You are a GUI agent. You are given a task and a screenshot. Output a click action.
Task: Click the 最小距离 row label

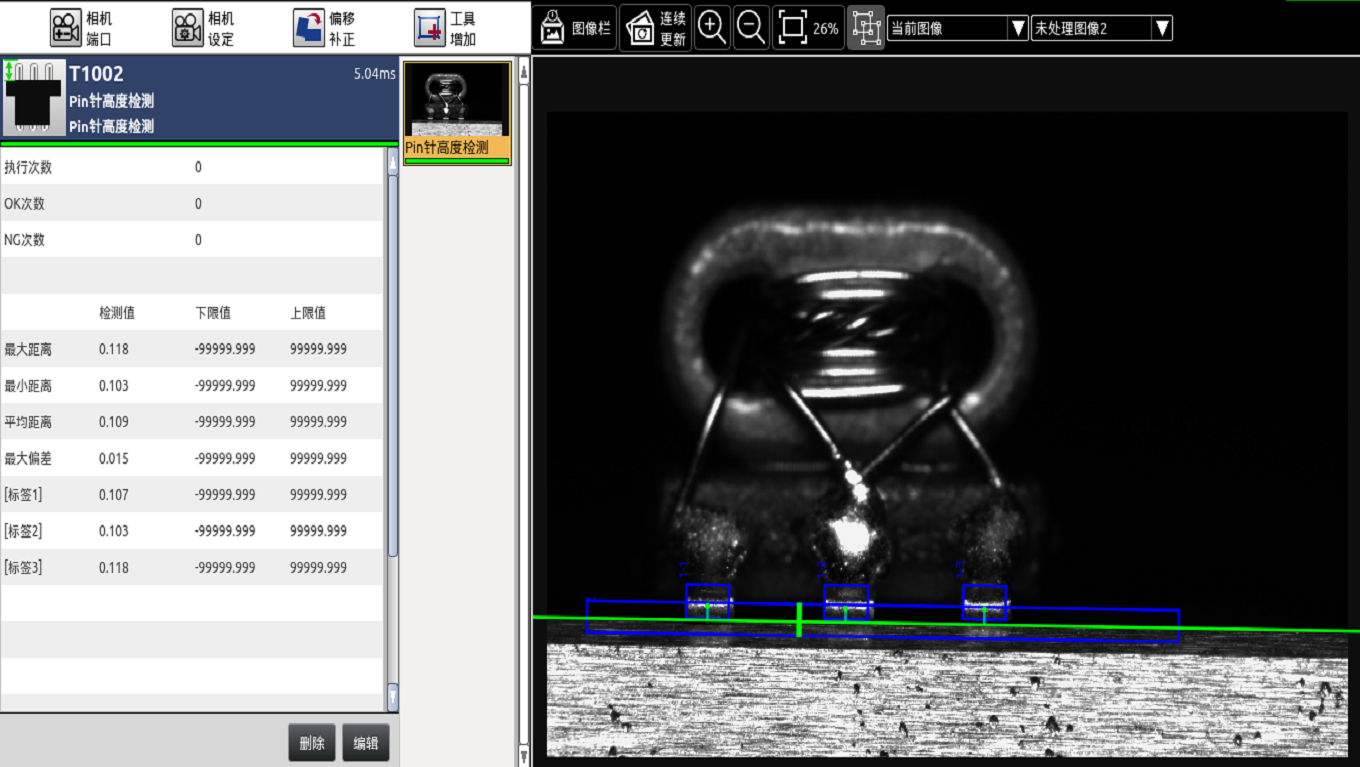(x=28, y=386)
